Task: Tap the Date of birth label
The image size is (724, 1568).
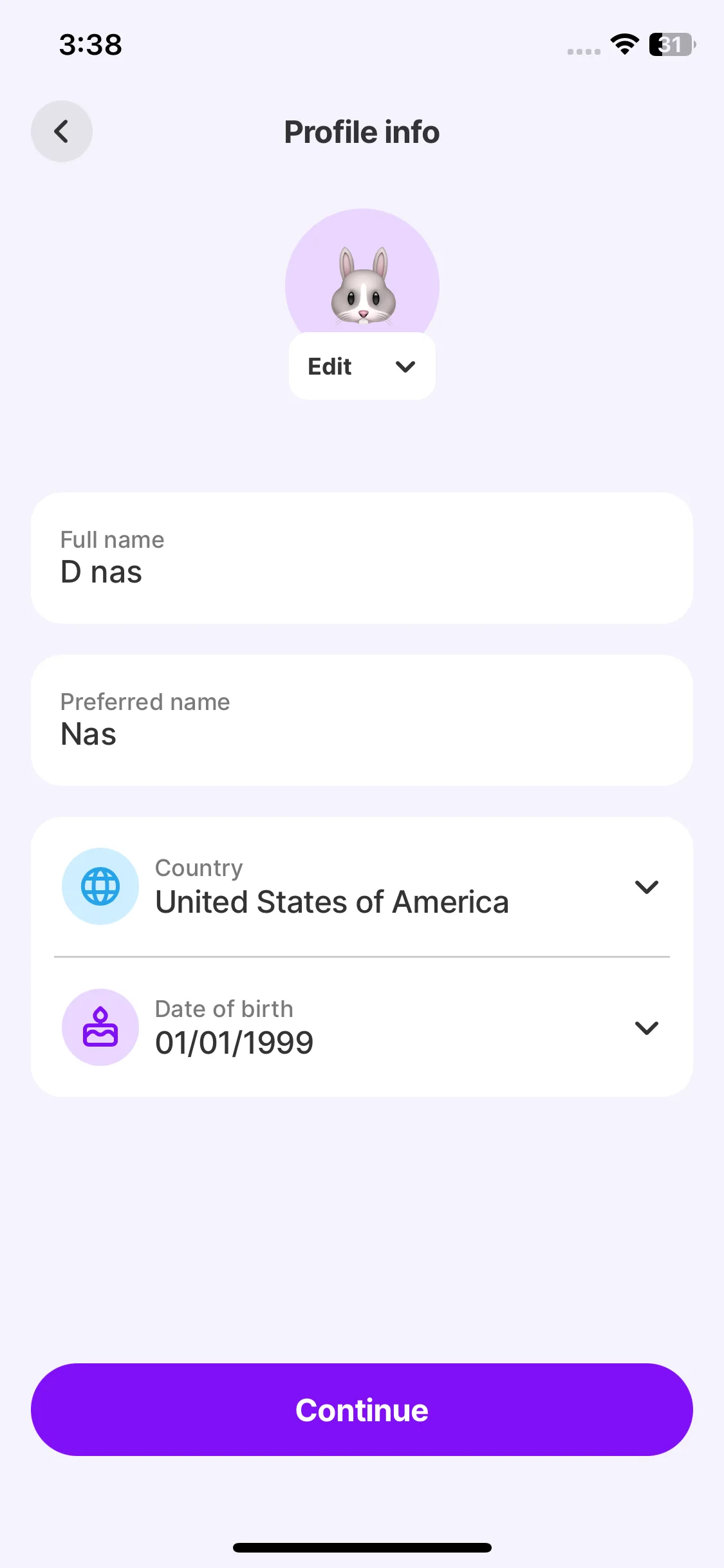Action: pos(224,1009)
